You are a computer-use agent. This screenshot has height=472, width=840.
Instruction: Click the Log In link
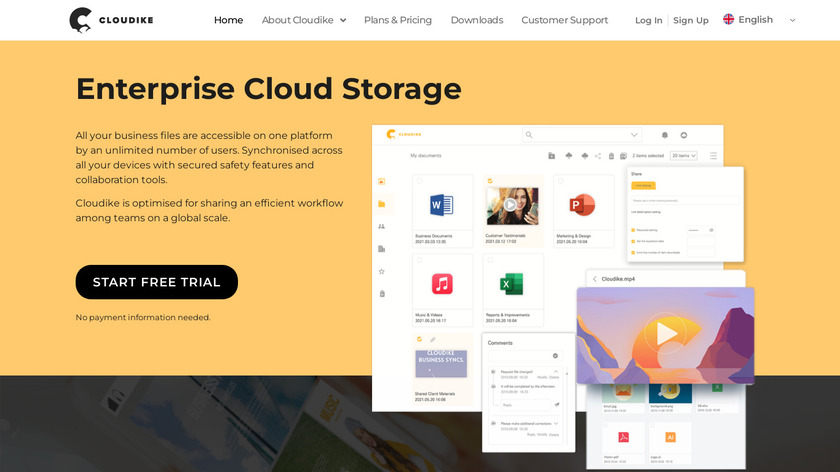point(648,20)
